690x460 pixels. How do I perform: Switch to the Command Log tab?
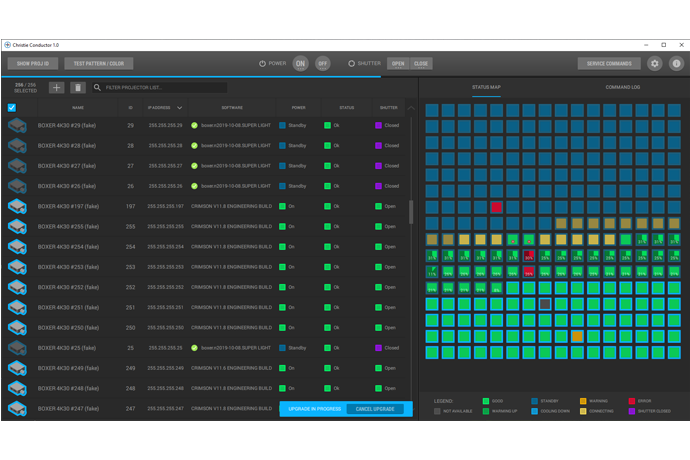(x=622, y=87)
